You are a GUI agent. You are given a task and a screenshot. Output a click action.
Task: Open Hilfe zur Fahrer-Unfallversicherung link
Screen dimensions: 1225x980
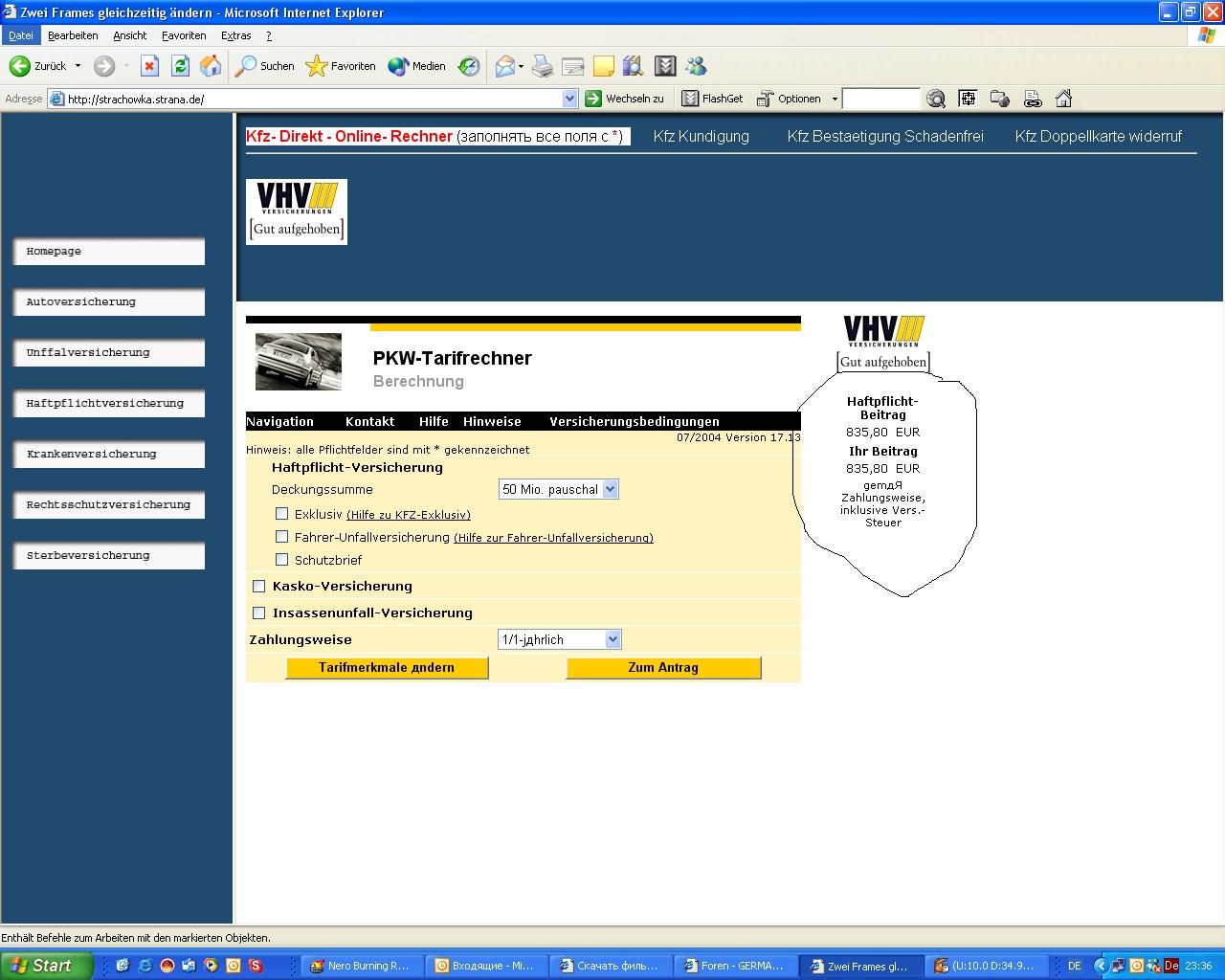553,538
